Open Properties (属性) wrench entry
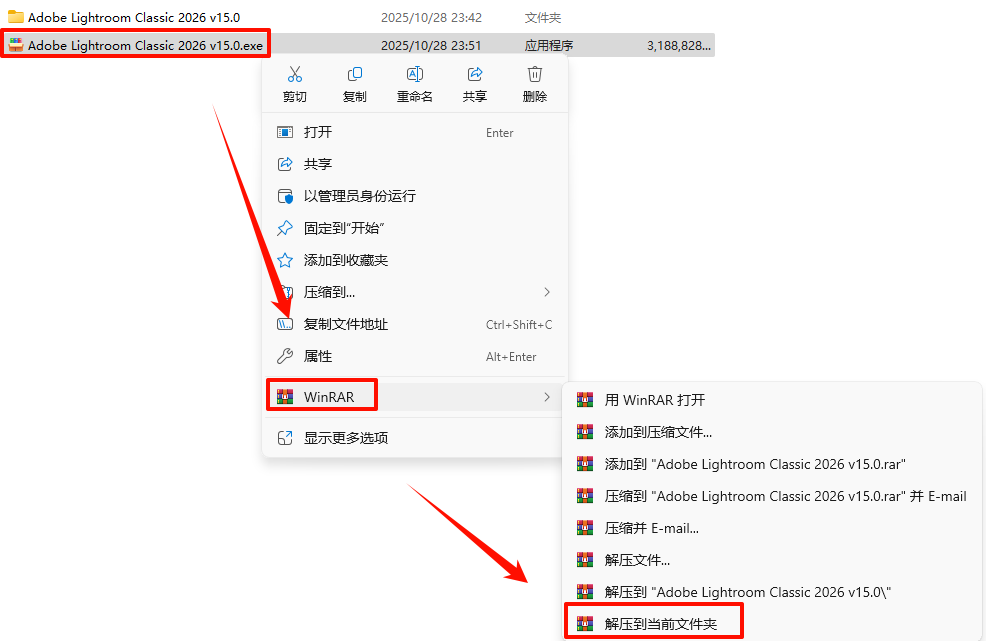 [414, 356]
